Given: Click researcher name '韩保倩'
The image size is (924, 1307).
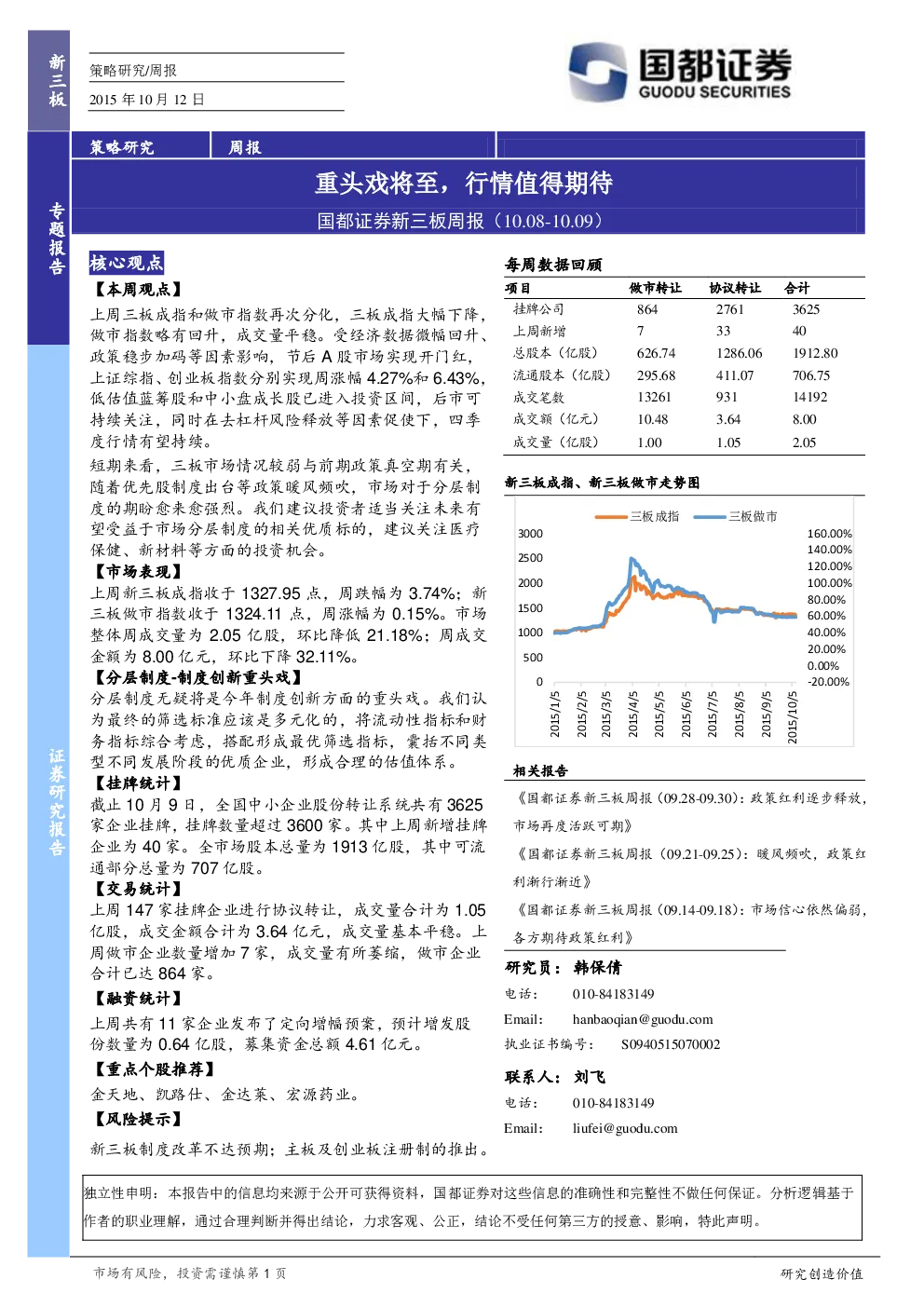Looking at the screenshot, I should 598,968.
